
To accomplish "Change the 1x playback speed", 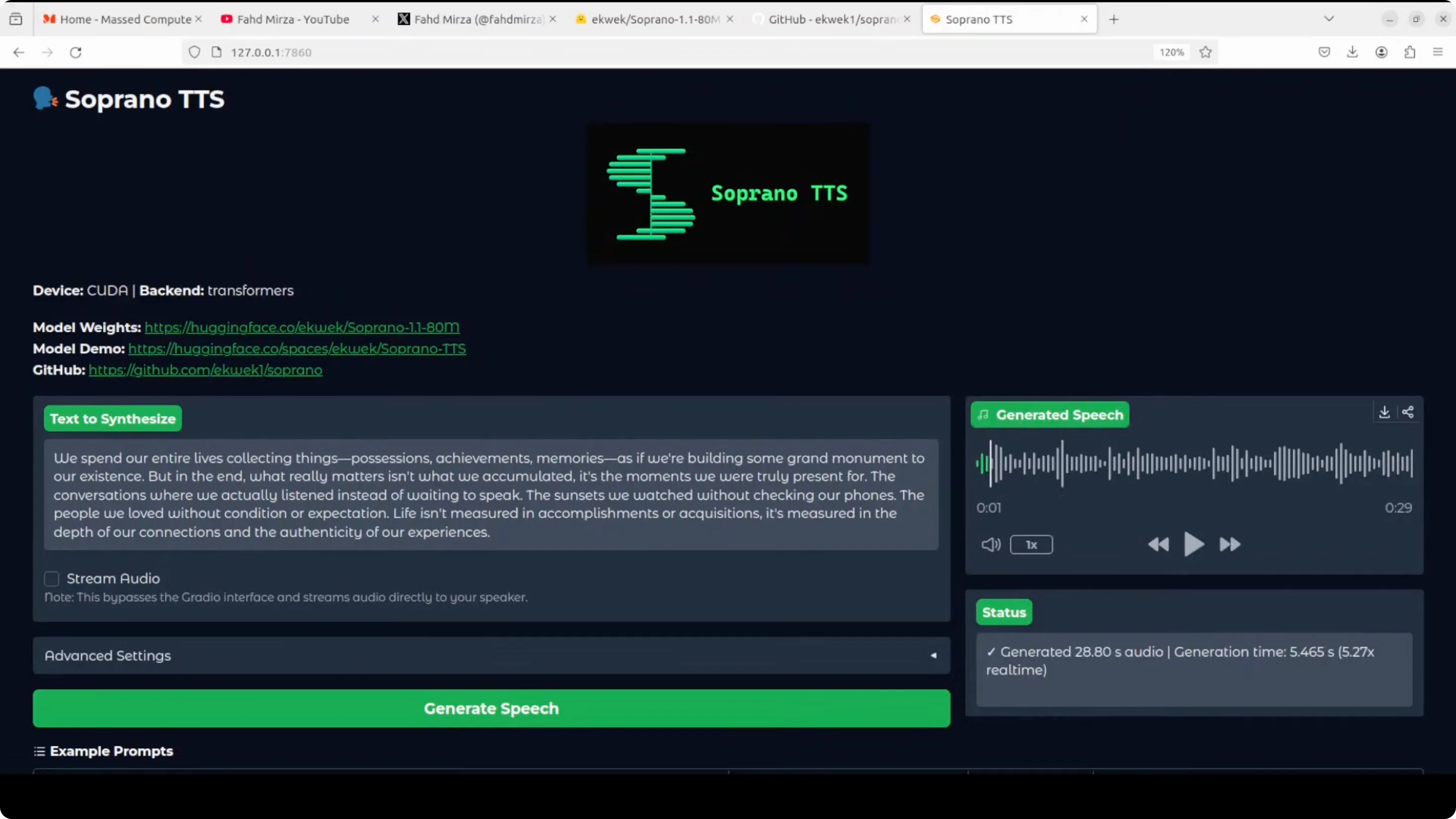I will tap(1031, 545).
